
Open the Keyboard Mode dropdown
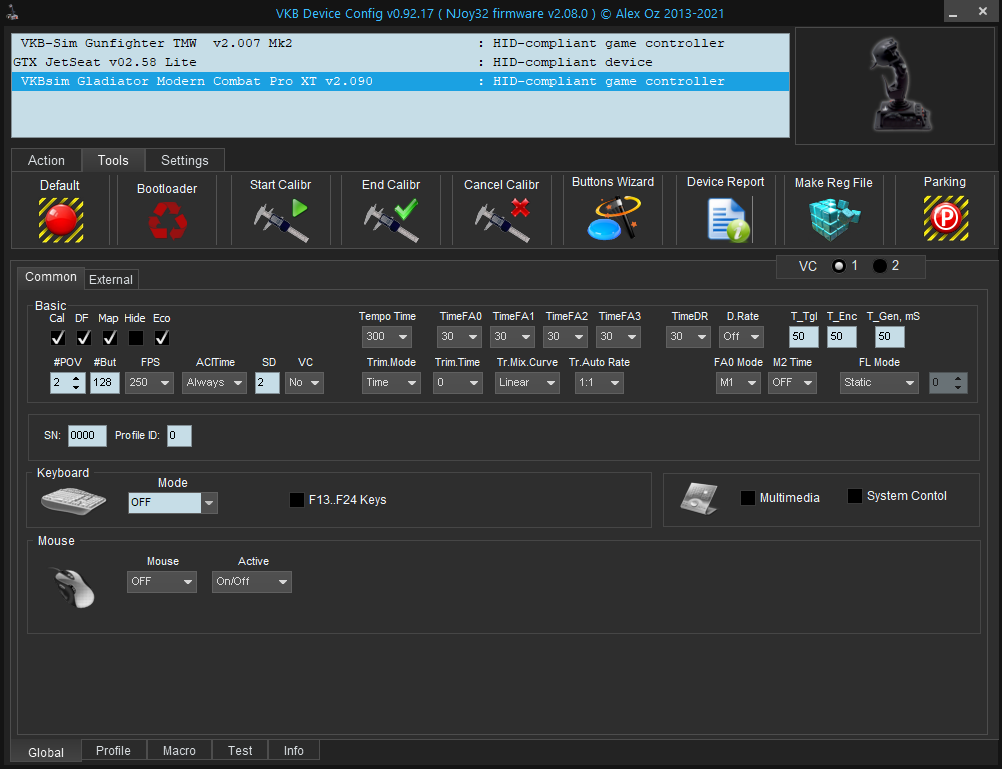point(173,502)
